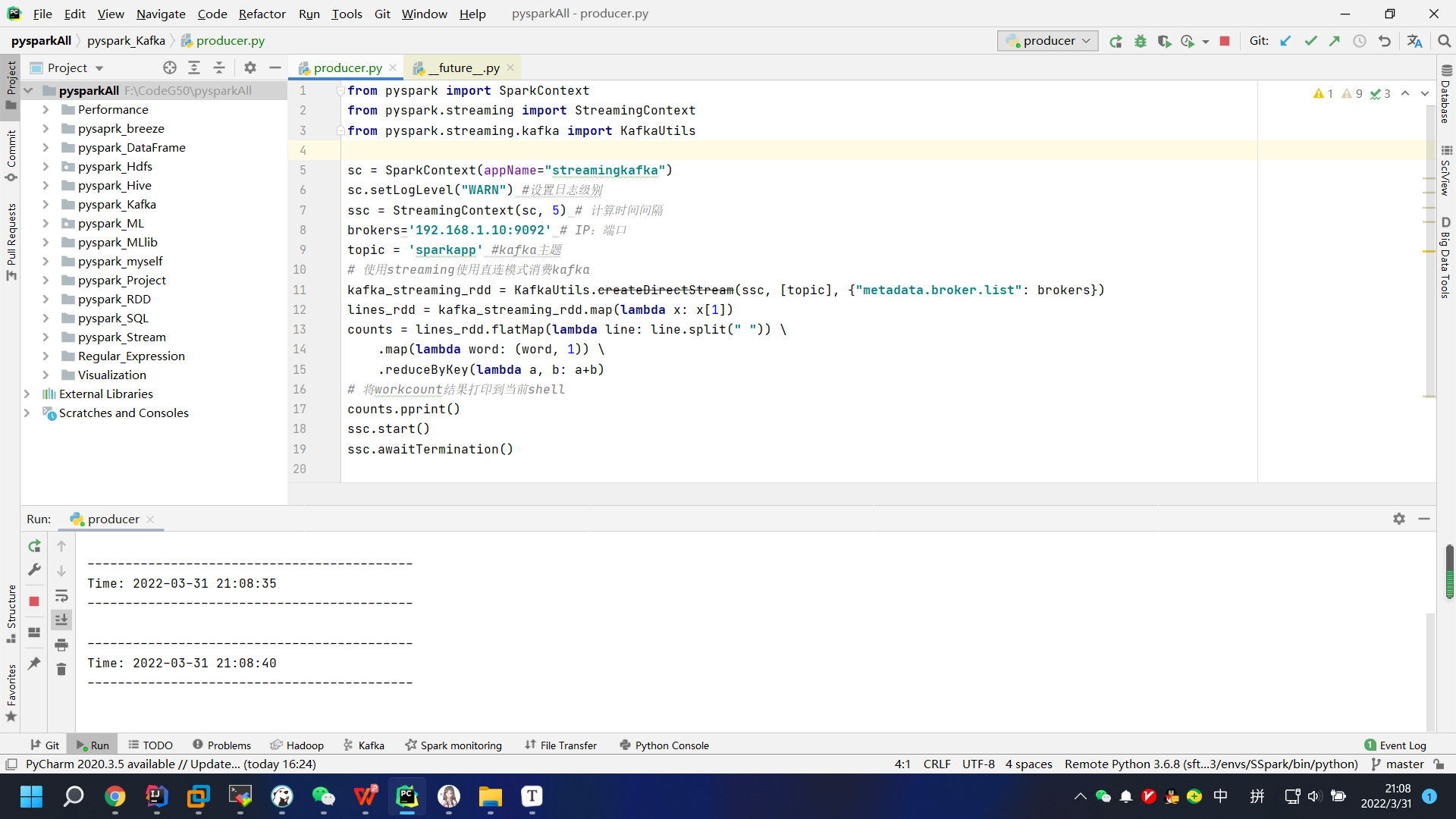Toggle the pin tab icon in Run panel

click(x=34, y=664)
